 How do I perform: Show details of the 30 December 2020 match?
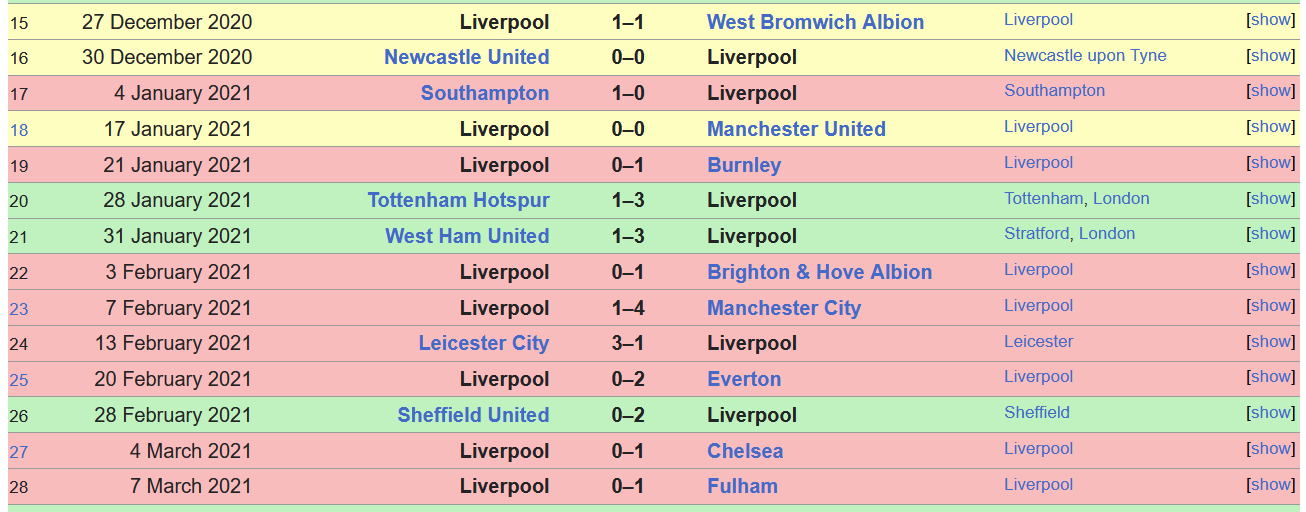tap(1271, 56)
